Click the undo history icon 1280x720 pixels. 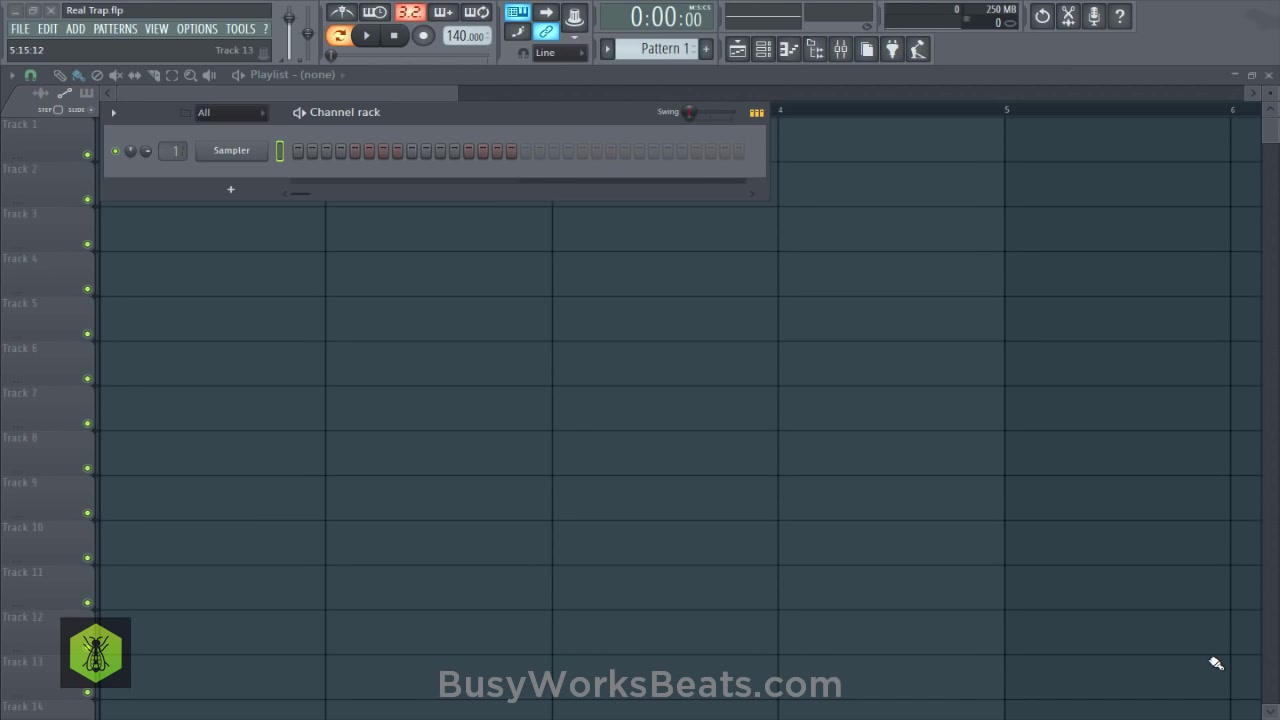(1042, 16)
